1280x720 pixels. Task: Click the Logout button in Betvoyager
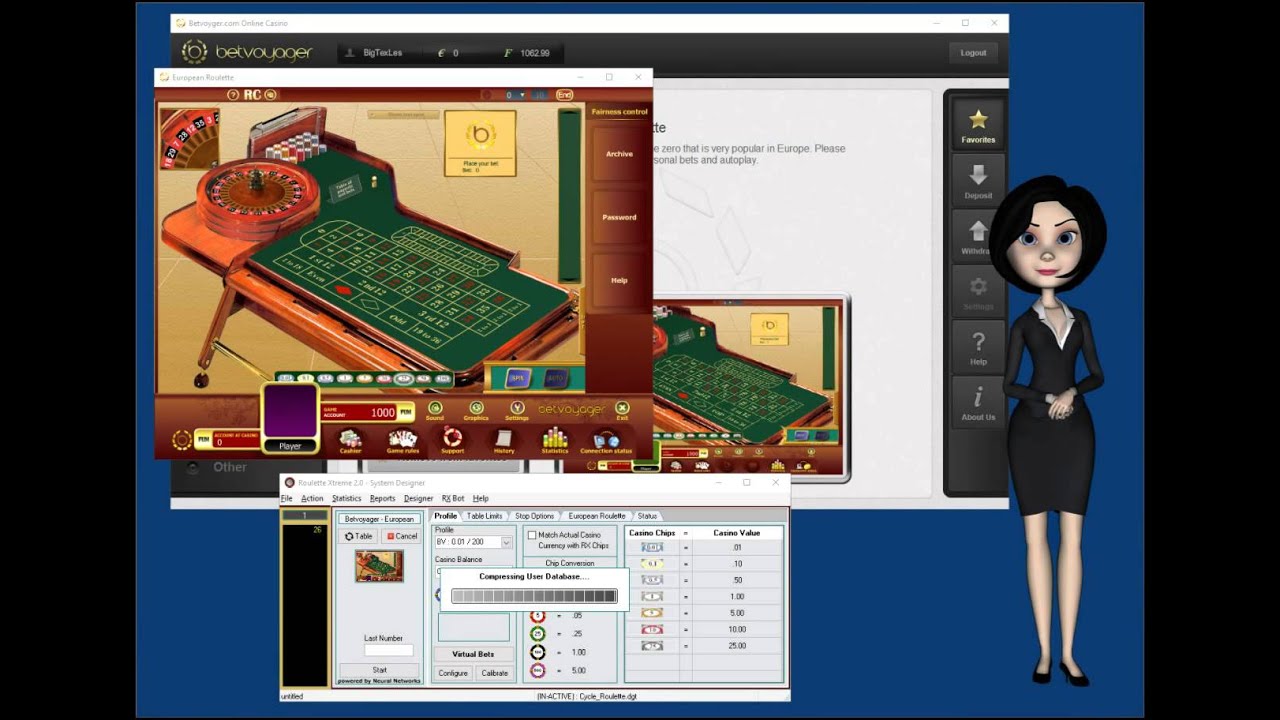click(x=973, y=53)
